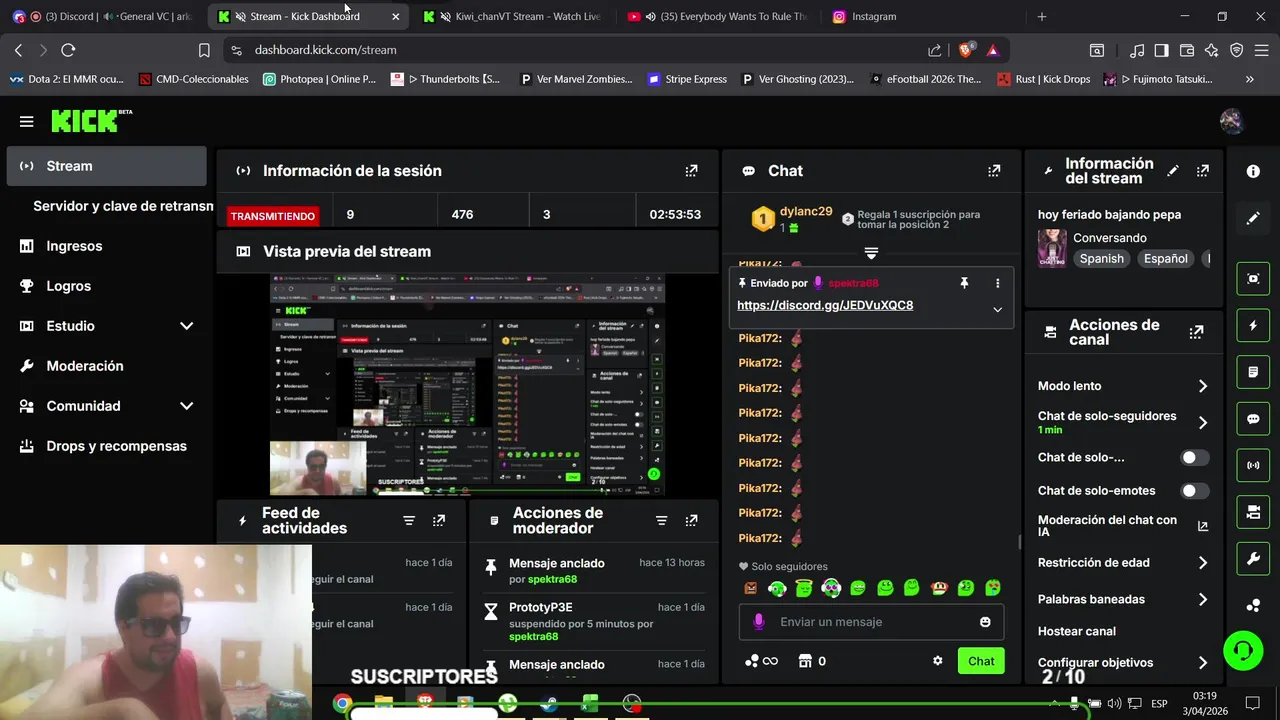Toggle the chat bubble icon in the sidebar
Viewport: 1280px width, 720px height.
tap(1253, 419)
